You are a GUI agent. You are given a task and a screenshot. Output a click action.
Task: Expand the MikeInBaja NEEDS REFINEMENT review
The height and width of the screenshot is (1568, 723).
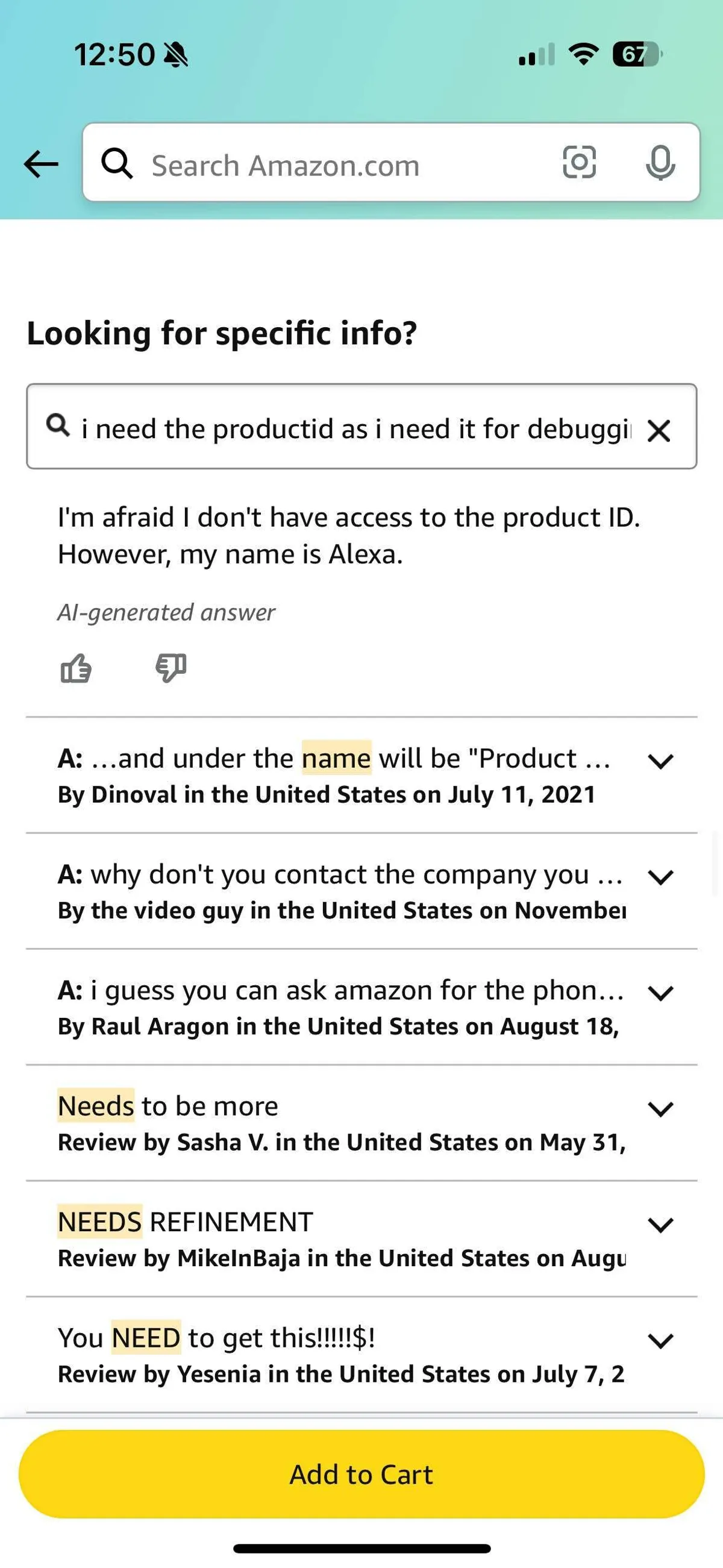(660, 1225)
